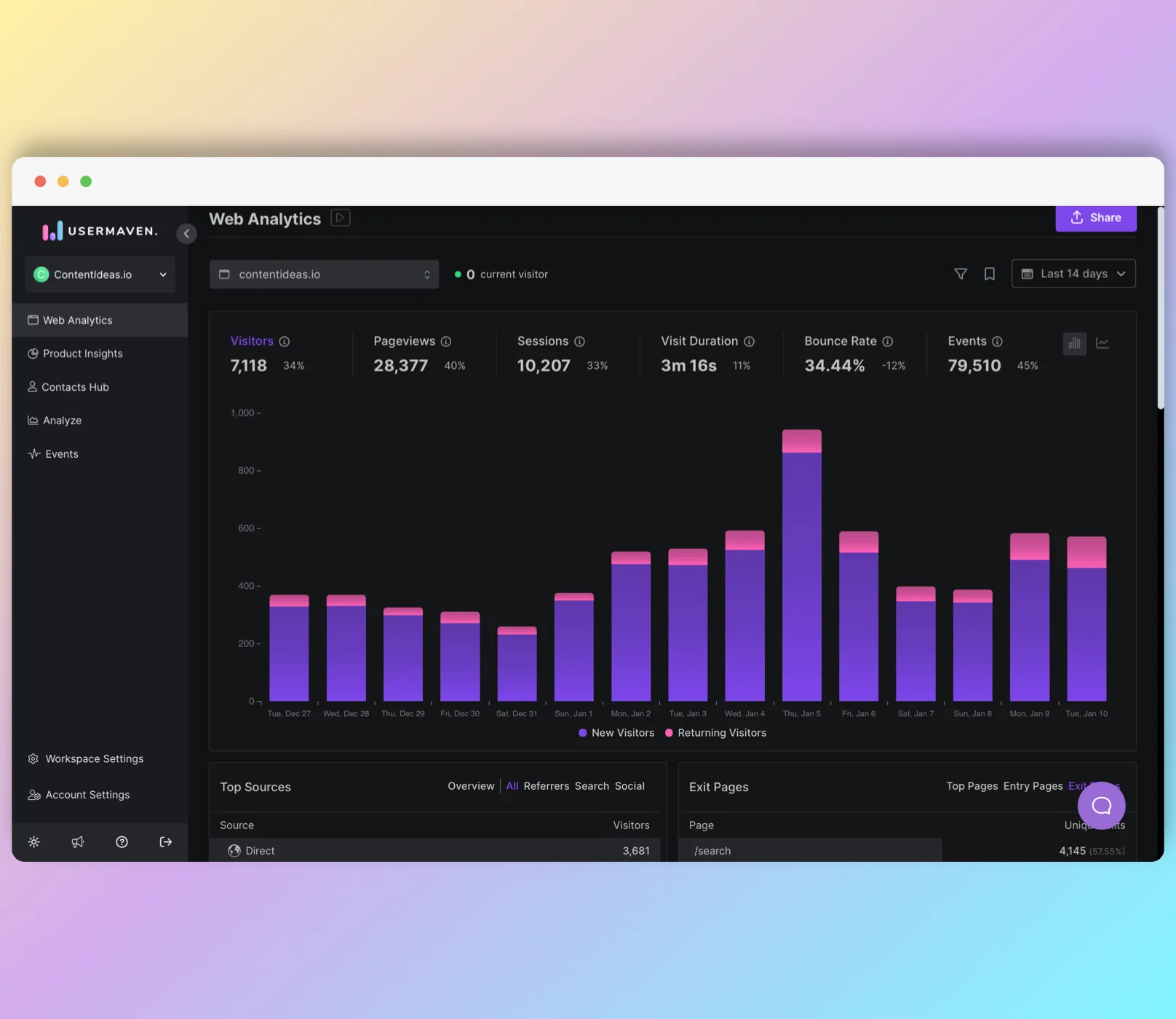Click the Product Insights pie chart icon
Screen dimensions: 1176x1019
[x=33, y=354]
